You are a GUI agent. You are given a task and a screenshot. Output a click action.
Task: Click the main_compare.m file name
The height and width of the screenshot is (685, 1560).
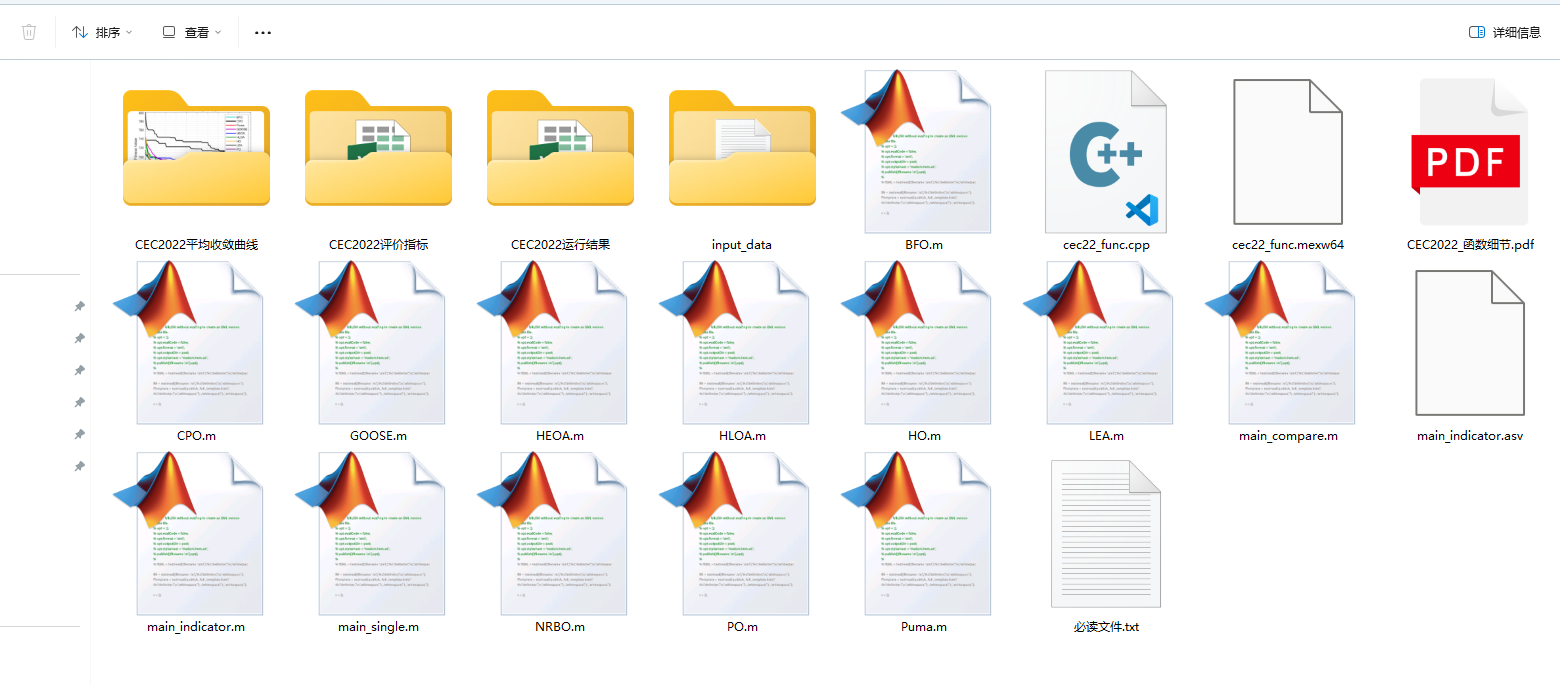coord(1288,436)
